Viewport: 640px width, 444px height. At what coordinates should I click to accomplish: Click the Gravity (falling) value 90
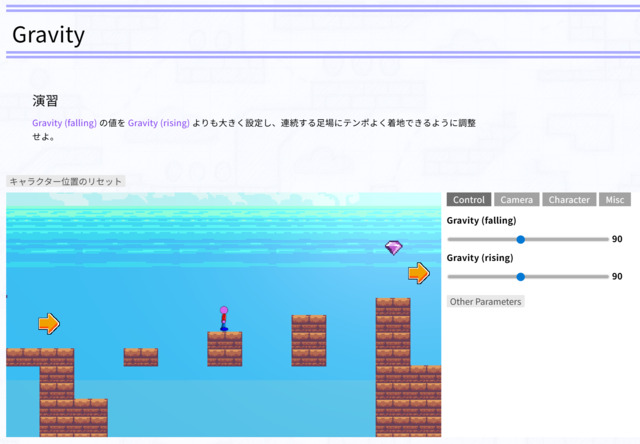(617, 239)
